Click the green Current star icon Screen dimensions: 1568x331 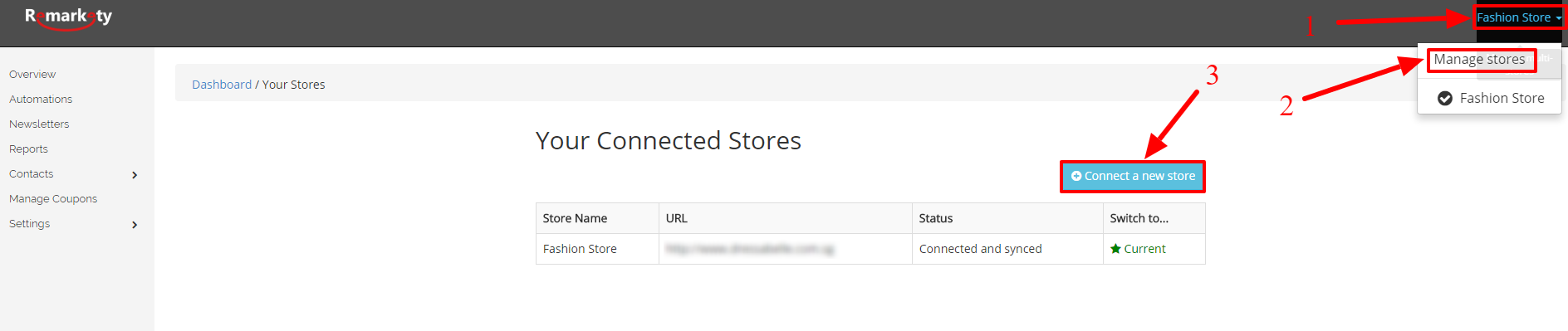point(1115,249)
